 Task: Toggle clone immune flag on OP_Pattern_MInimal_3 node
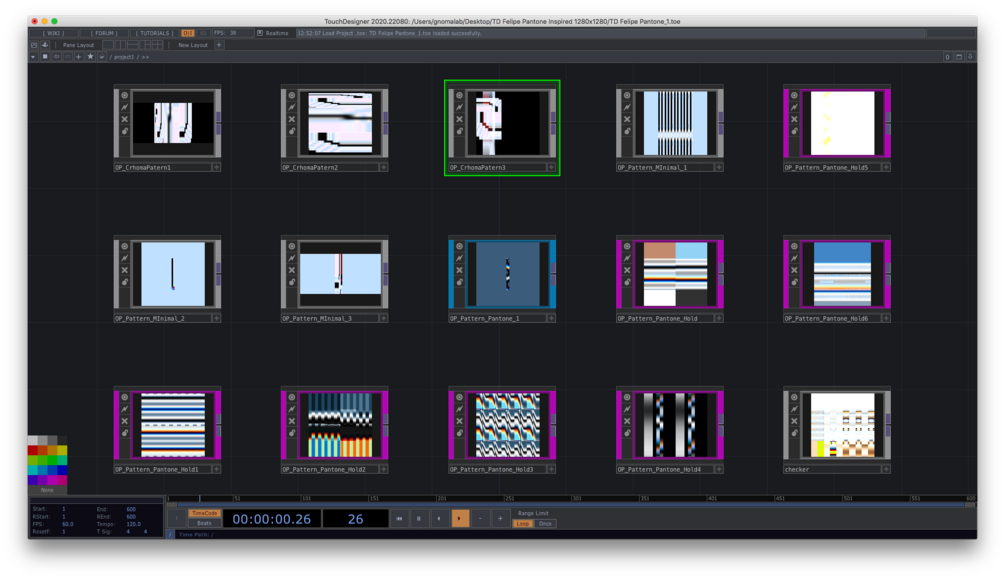tap(292, 258)
